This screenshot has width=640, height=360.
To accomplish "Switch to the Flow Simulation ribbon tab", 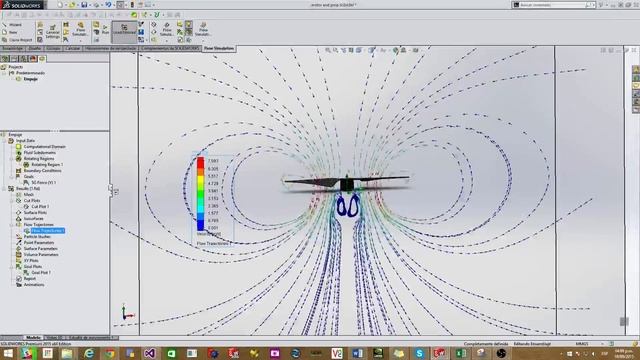I will (x=219, y=48).
